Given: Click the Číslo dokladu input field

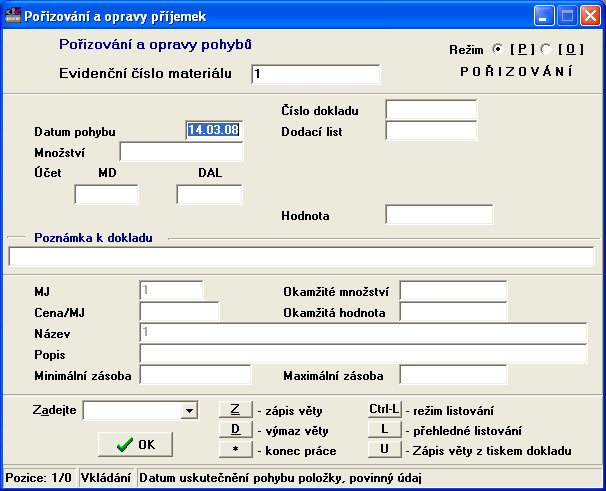Looking at the screenshot, I should (431, 110).
